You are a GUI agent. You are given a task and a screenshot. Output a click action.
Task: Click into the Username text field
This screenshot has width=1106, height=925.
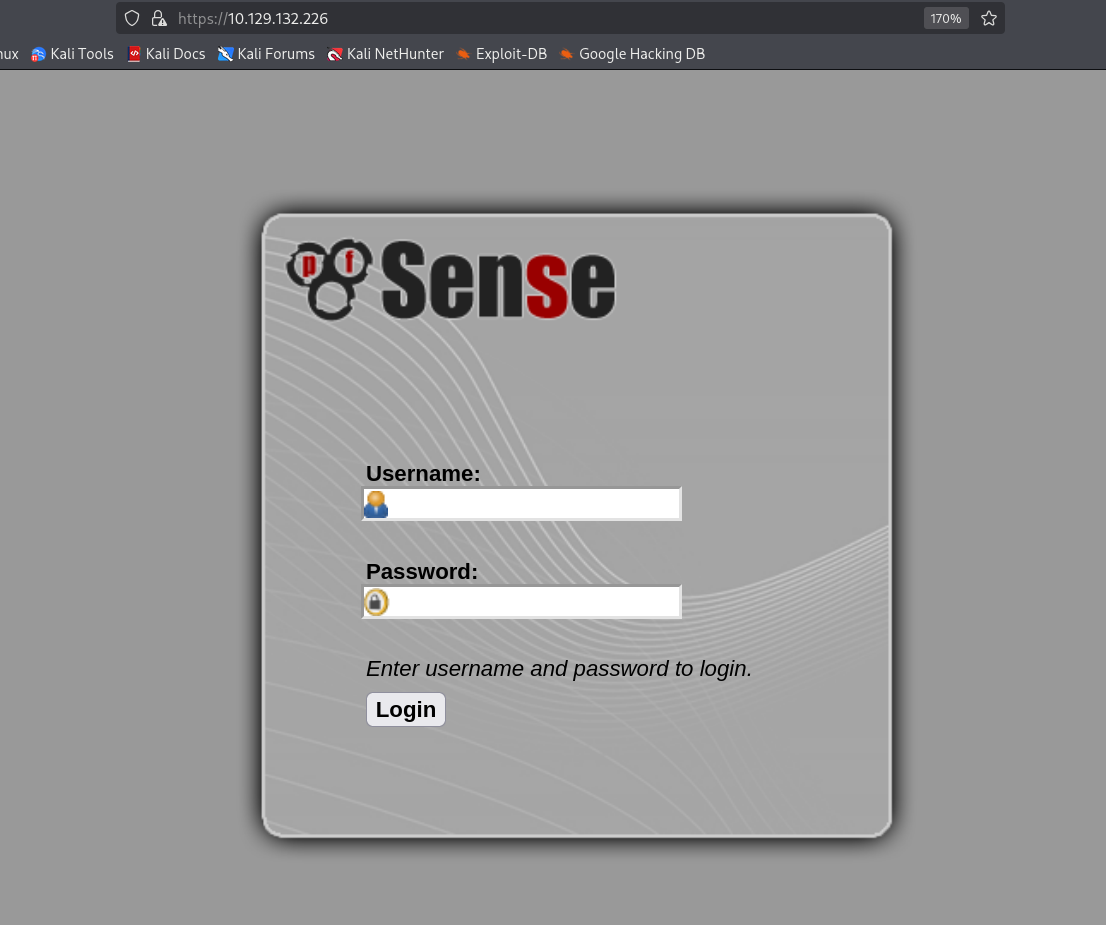(532, 504)
